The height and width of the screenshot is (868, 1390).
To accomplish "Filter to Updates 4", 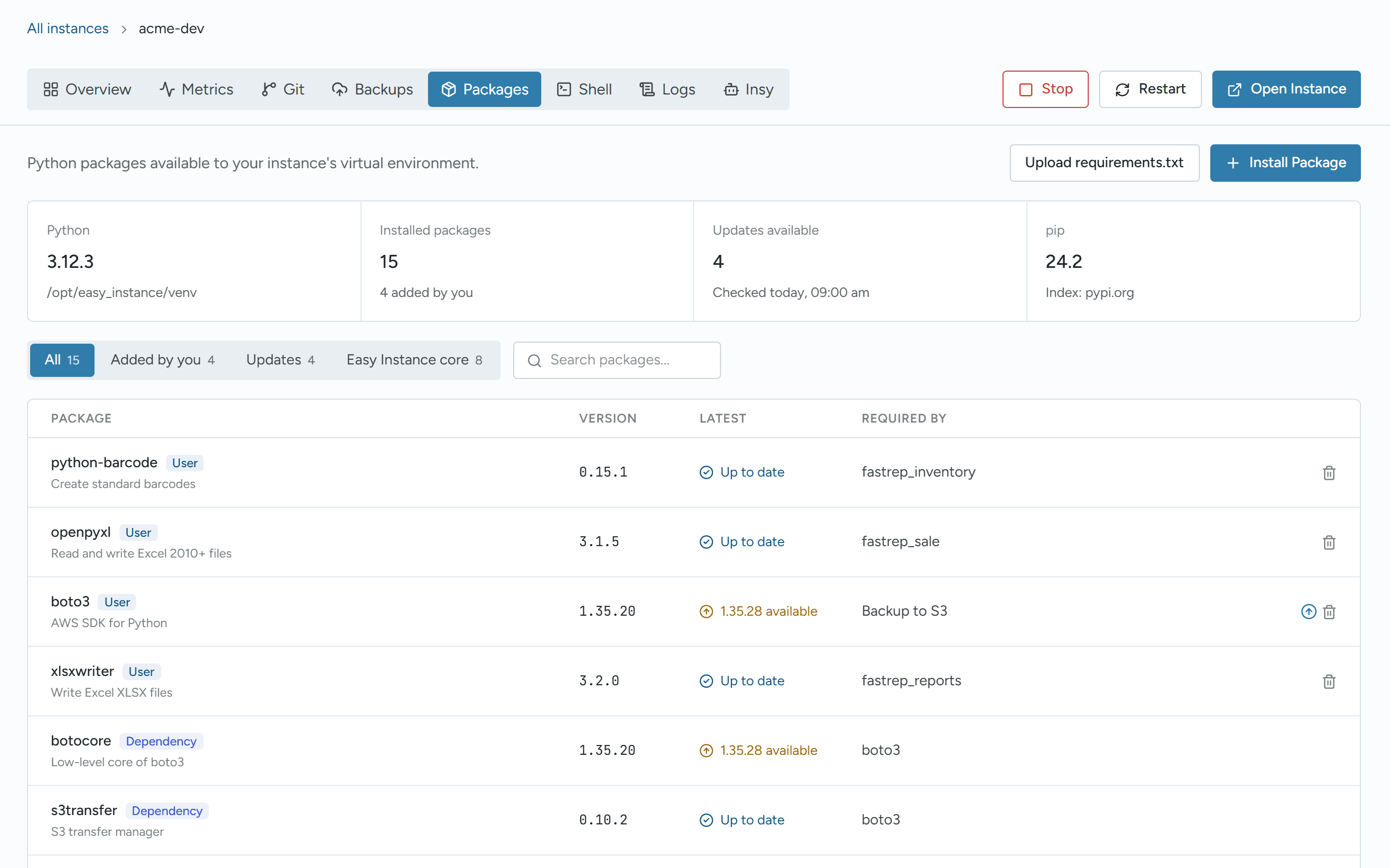I will tap(280, 360).
